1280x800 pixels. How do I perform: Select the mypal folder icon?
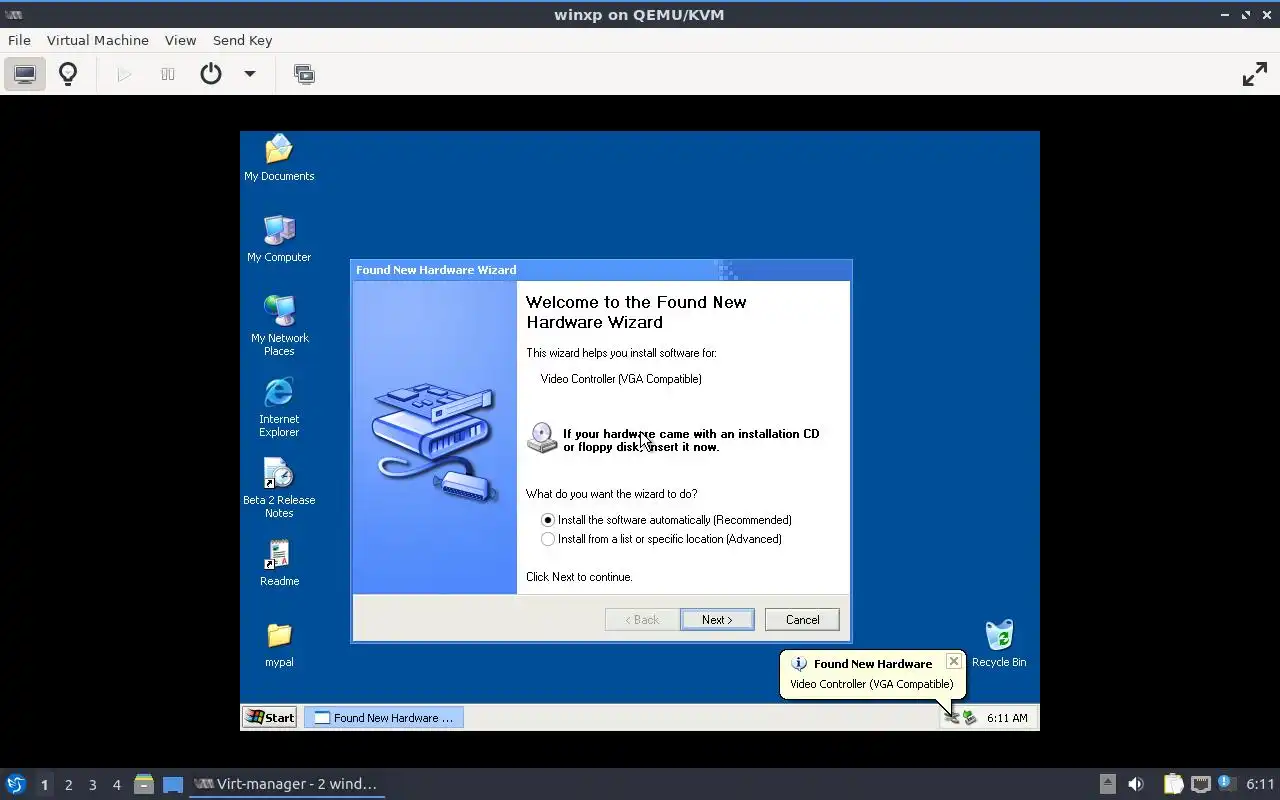click(279, 645)
